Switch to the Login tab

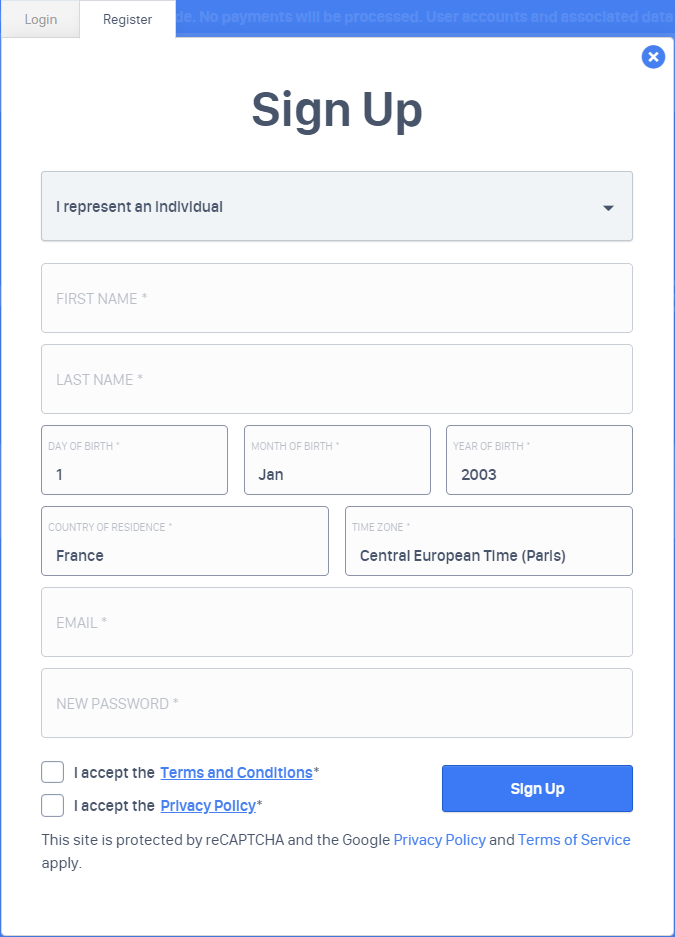[40, 19]
